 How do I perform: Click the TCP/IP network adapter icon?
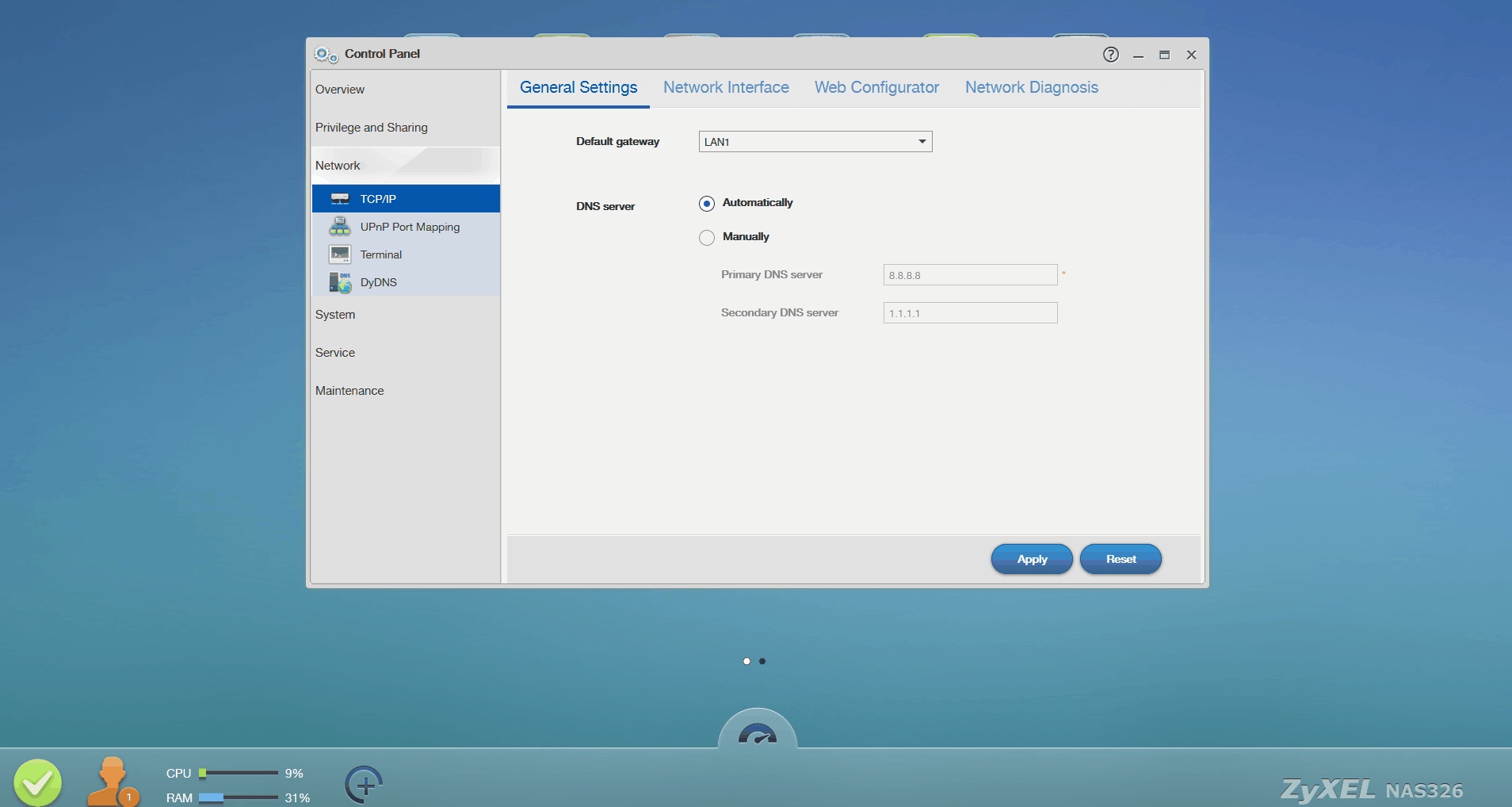(x=340, y=199)
